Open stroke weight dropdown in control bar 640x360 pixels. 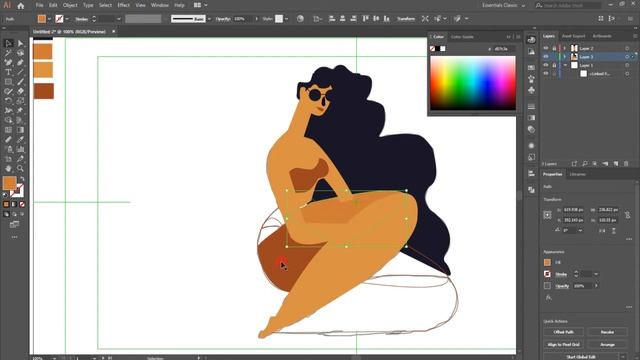(119, 19)
